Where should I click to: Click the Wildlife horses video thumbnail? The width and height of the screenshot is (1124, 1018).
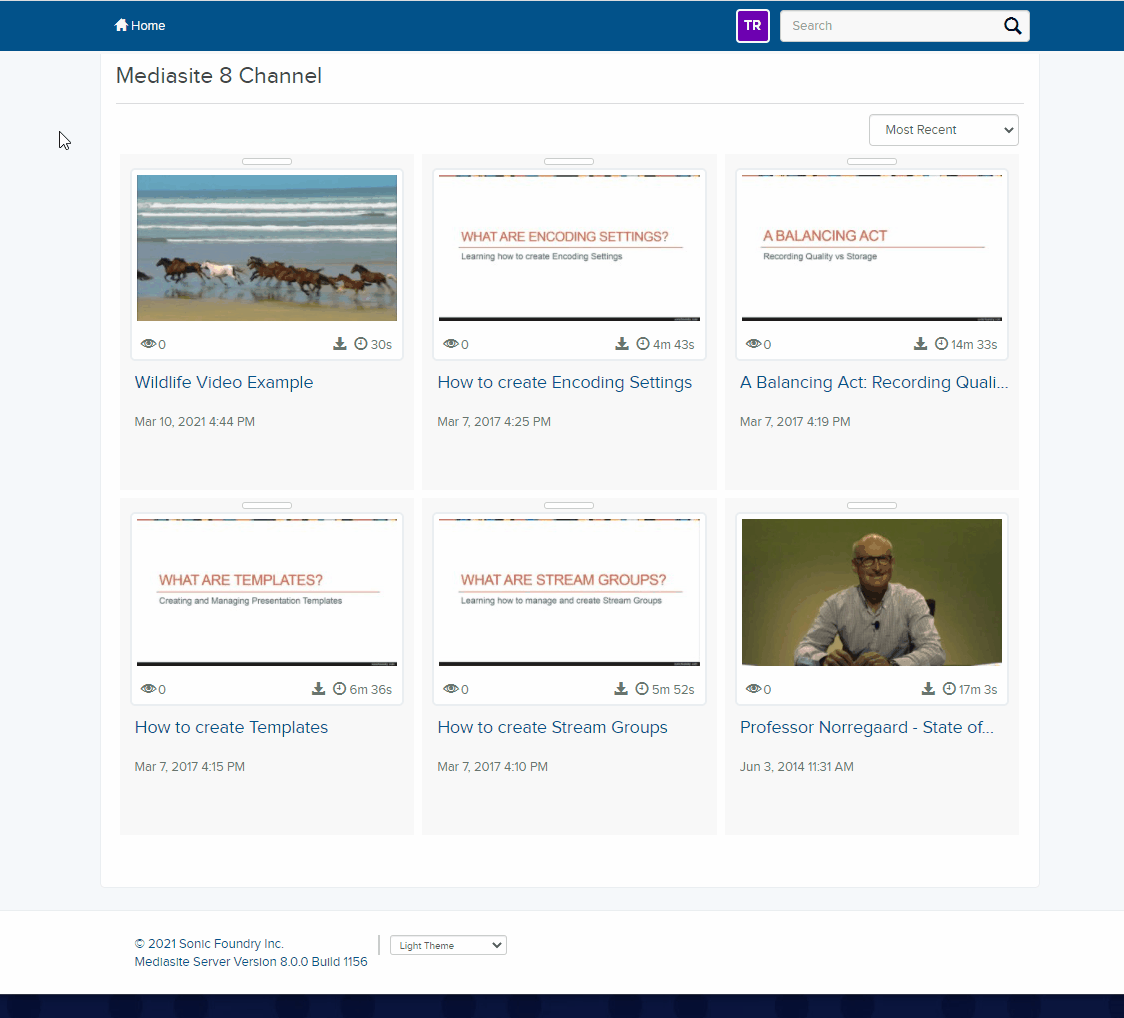267,248
